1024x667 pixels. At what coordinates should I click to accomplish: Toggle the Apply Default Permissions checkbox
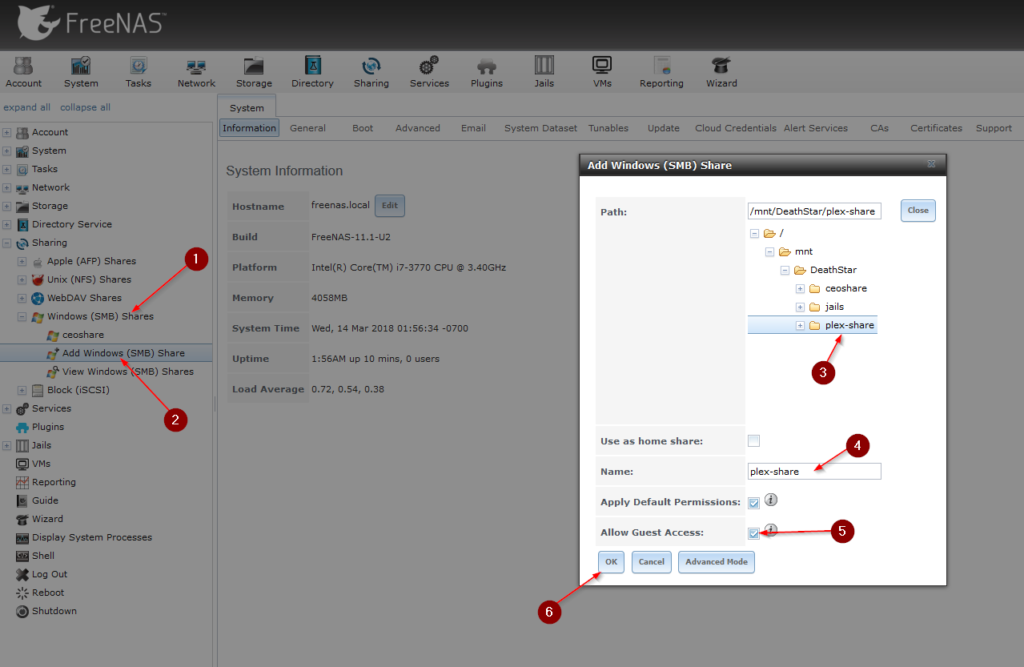coord(754,502)
